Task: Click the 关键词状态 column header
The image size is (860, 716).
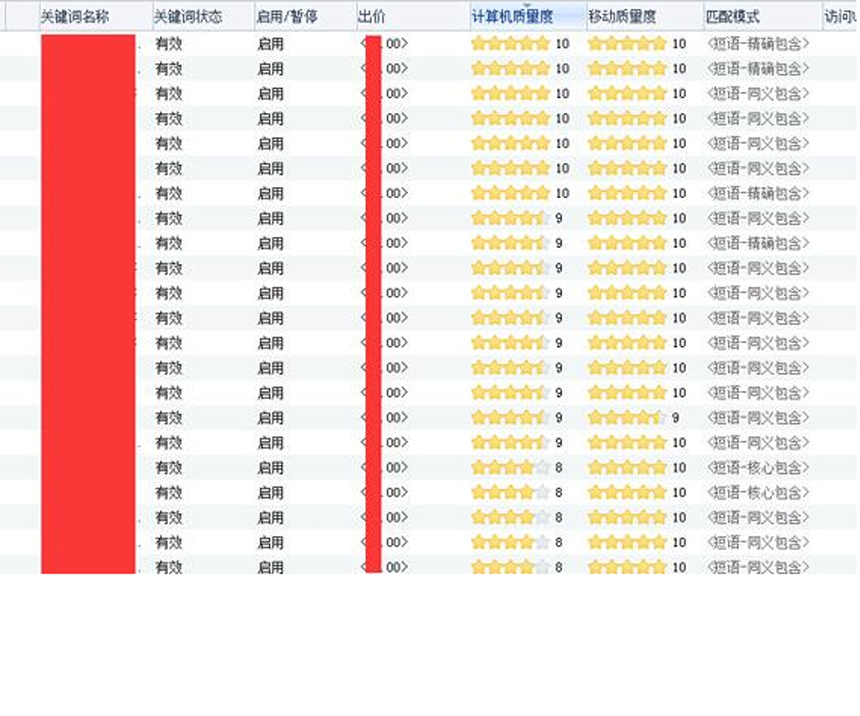Action: click(x=188, y=18)
